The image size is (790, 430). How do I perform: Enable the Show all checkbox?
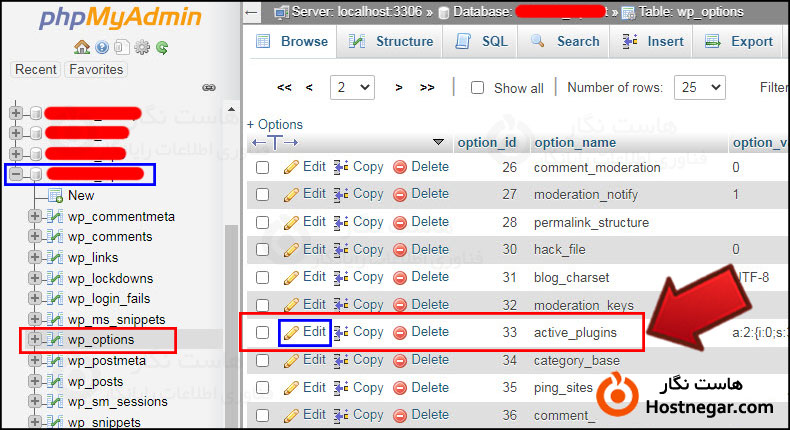[x=477, y=88]
